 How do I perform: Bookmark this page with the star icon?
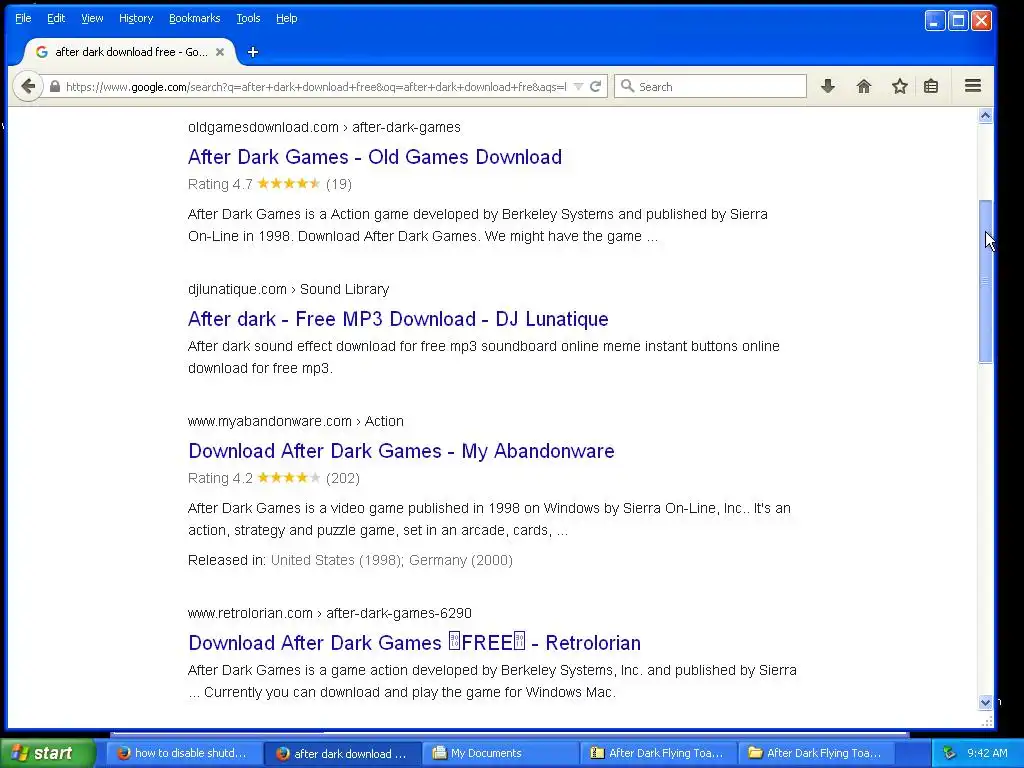(899, 86)
